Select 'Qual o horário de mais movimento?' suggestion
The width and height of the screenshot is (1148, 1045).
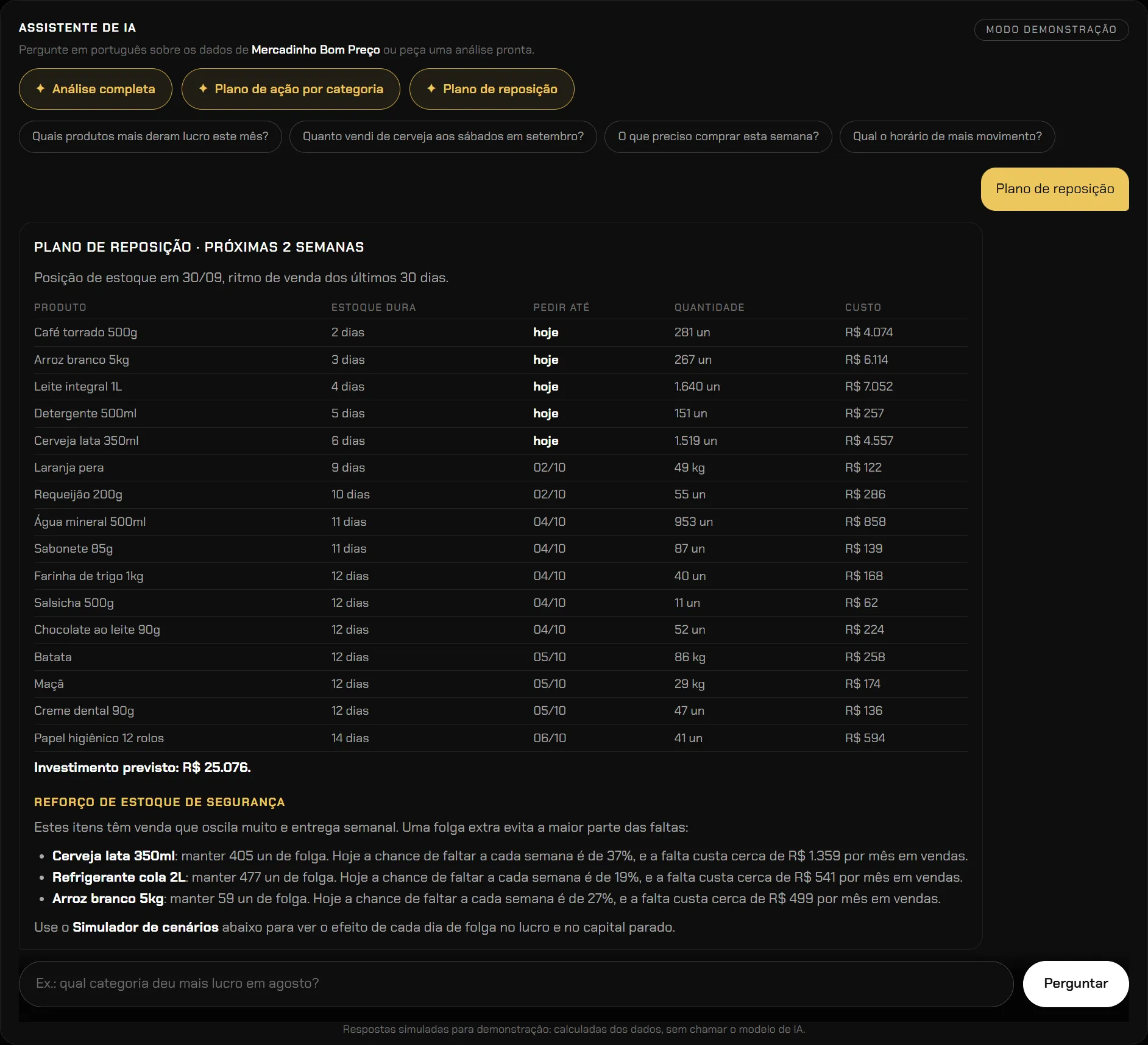point(947,136)
